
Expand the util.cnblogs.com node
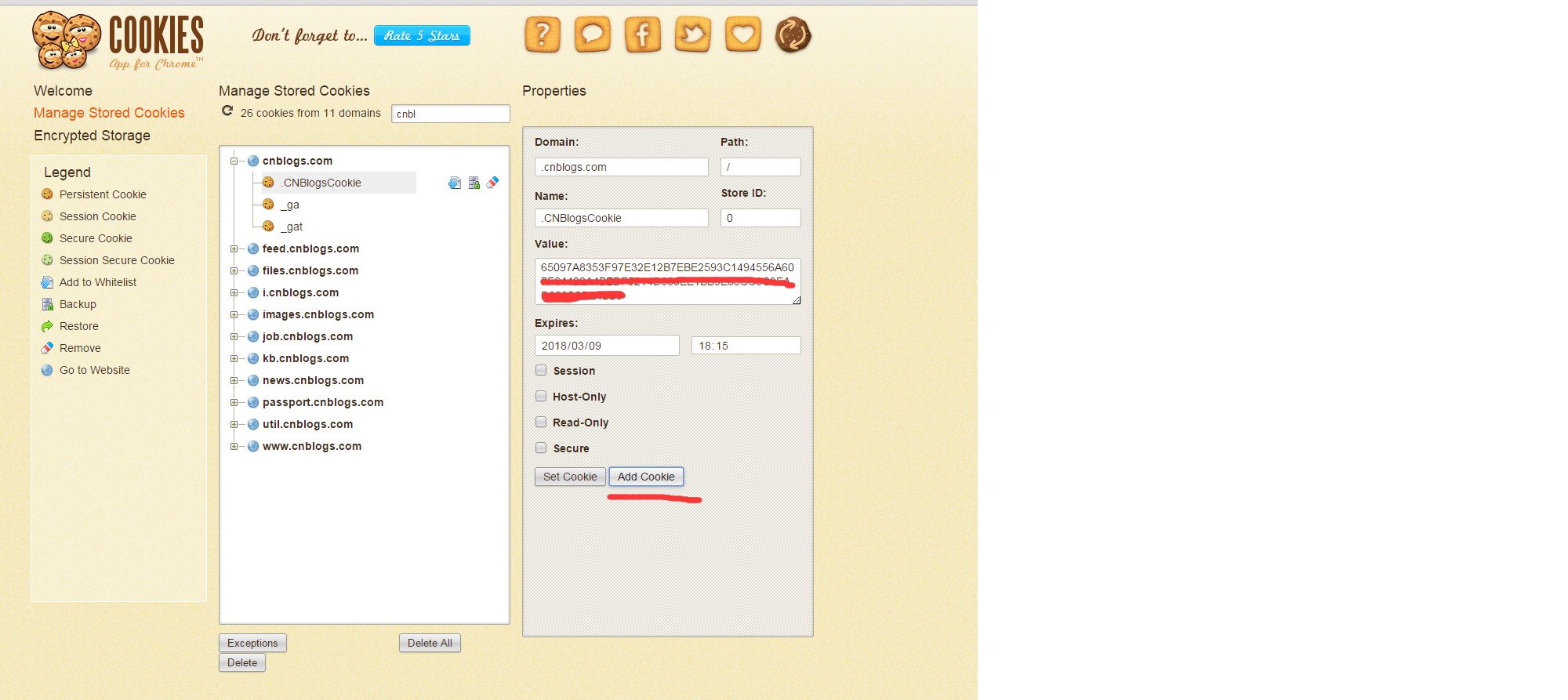(234, 424)
